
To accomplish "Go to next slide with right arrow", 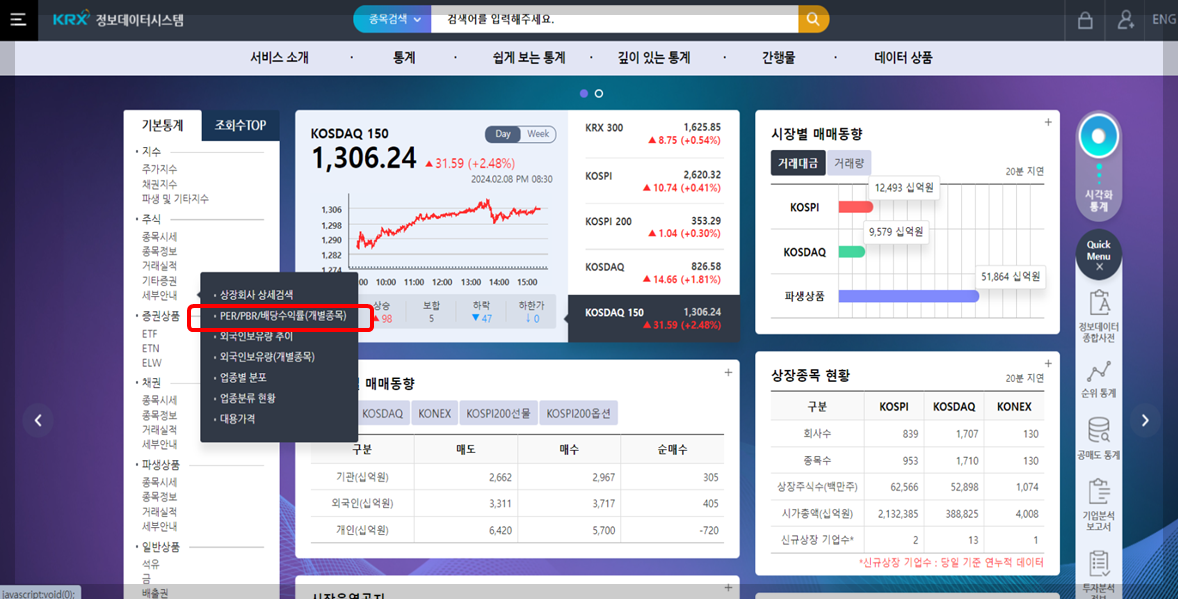I will [x=1145, y=420].
